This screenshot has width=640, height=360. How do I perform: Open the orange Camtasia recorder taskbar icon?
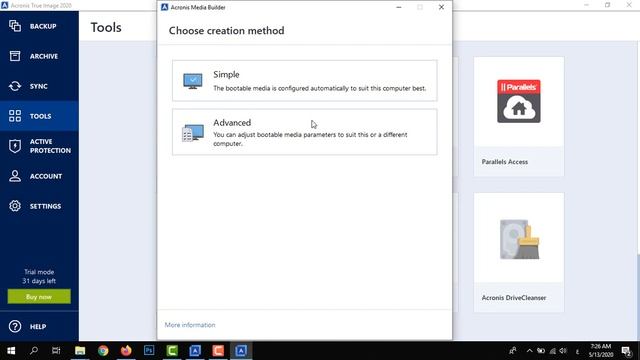[x=218, y=351]
